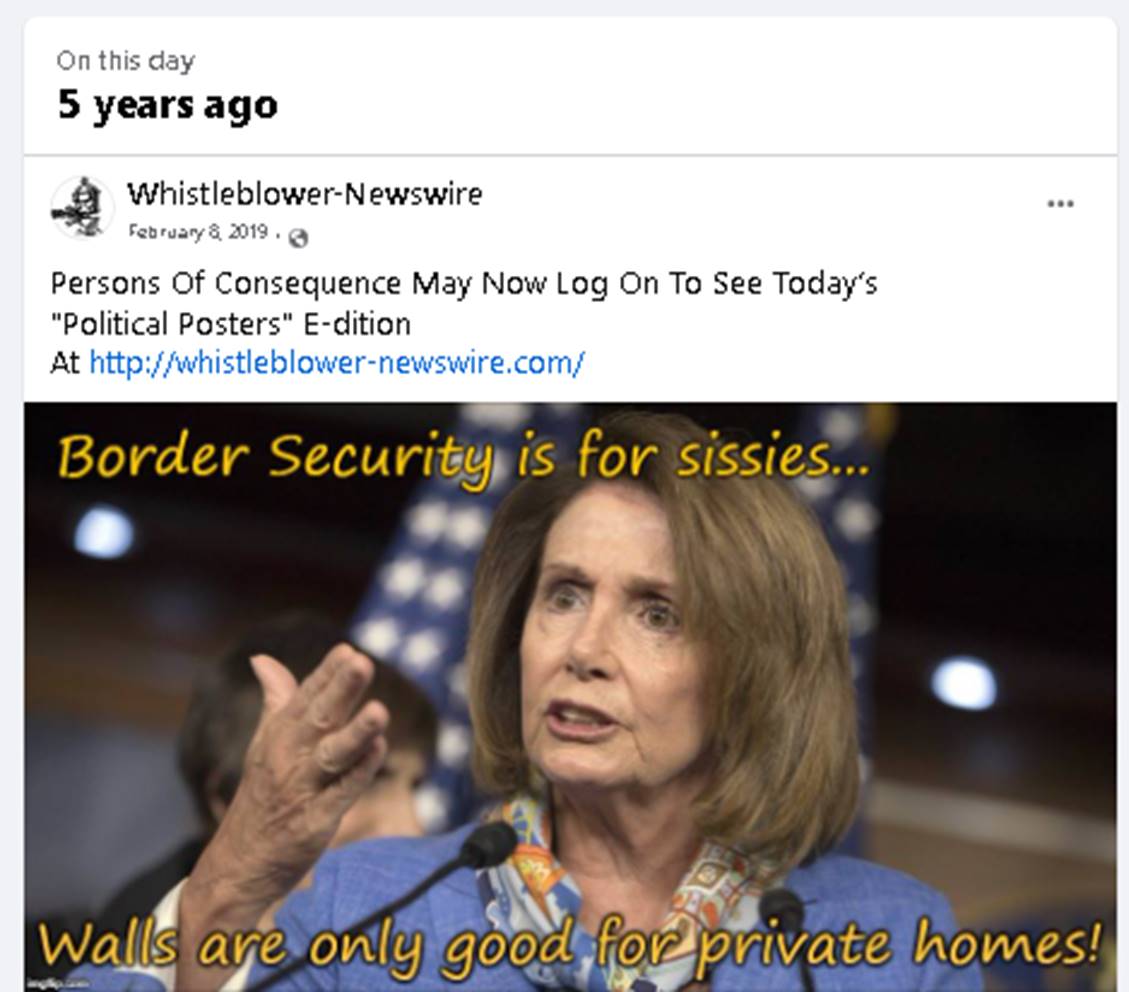
Task: Click the imgflip.com watermark on image
Action: [x=58, y=983]
